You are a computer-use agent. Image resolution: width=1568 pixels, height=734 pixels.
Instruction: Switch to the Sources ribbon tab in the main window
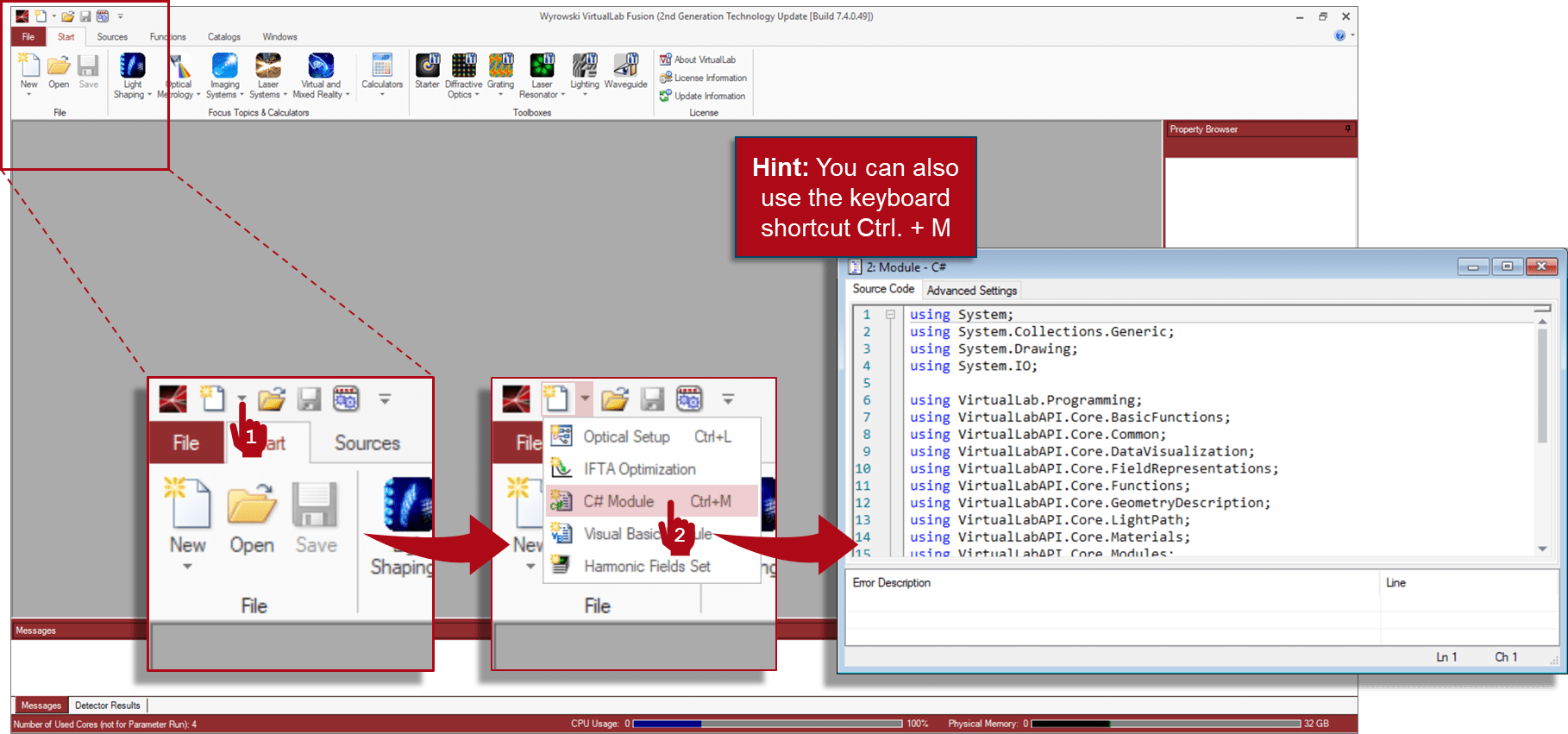click(x=112, y=37)
